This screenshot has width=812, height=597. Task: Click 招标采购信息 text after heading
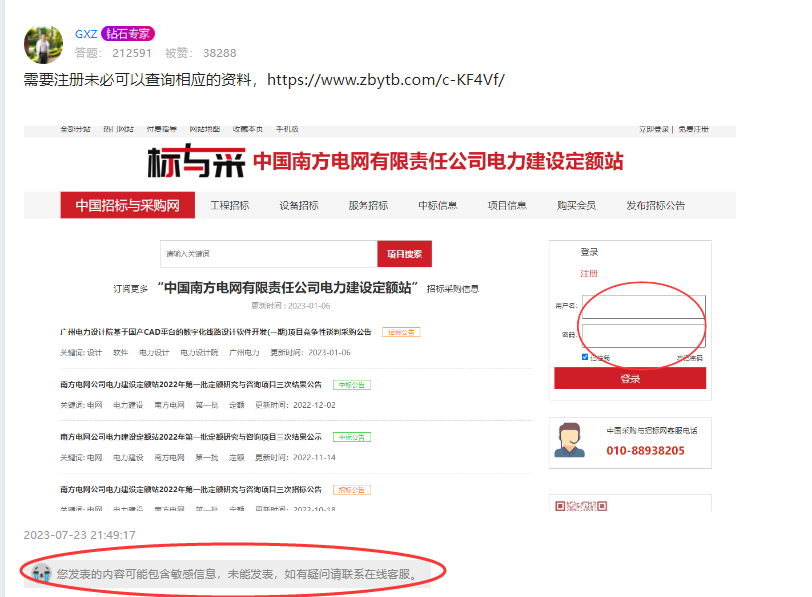click(453, 289)
